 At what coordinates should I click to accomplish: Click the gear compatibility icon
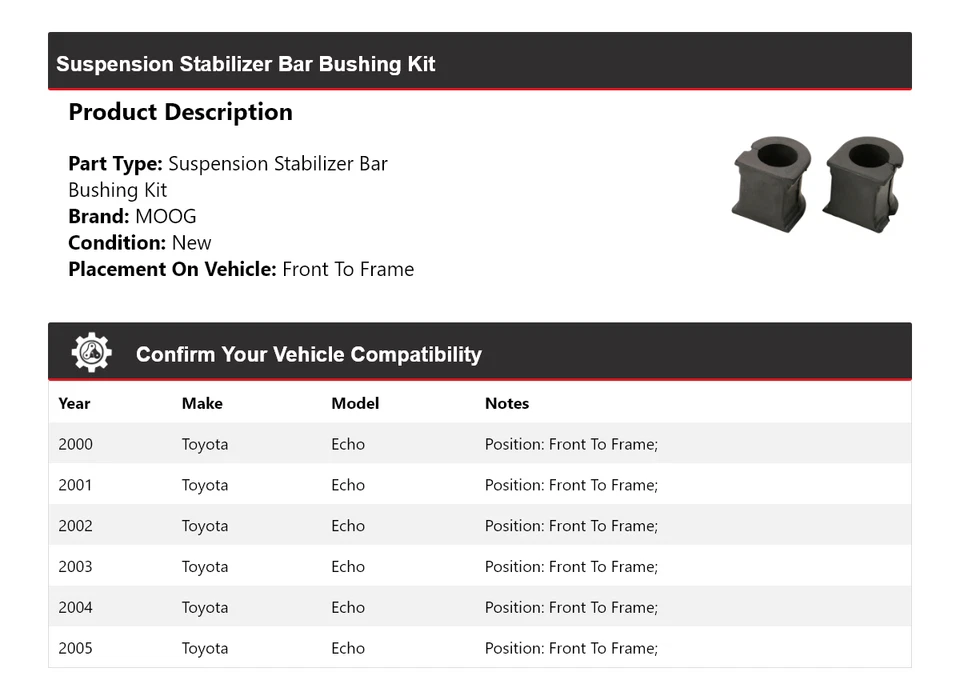(92, 353)
